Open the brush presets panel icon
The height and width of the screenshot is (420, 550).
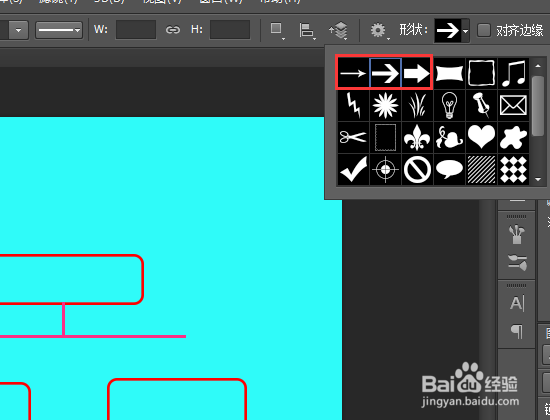click(516, 234)
